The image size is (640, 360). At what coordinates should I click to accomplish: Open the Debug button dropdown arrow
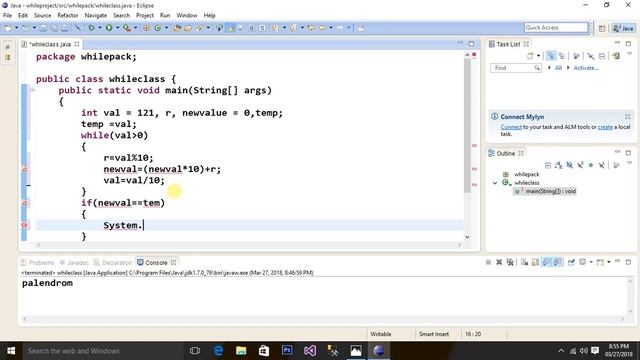pyautogui.click(x=100, y=28)
